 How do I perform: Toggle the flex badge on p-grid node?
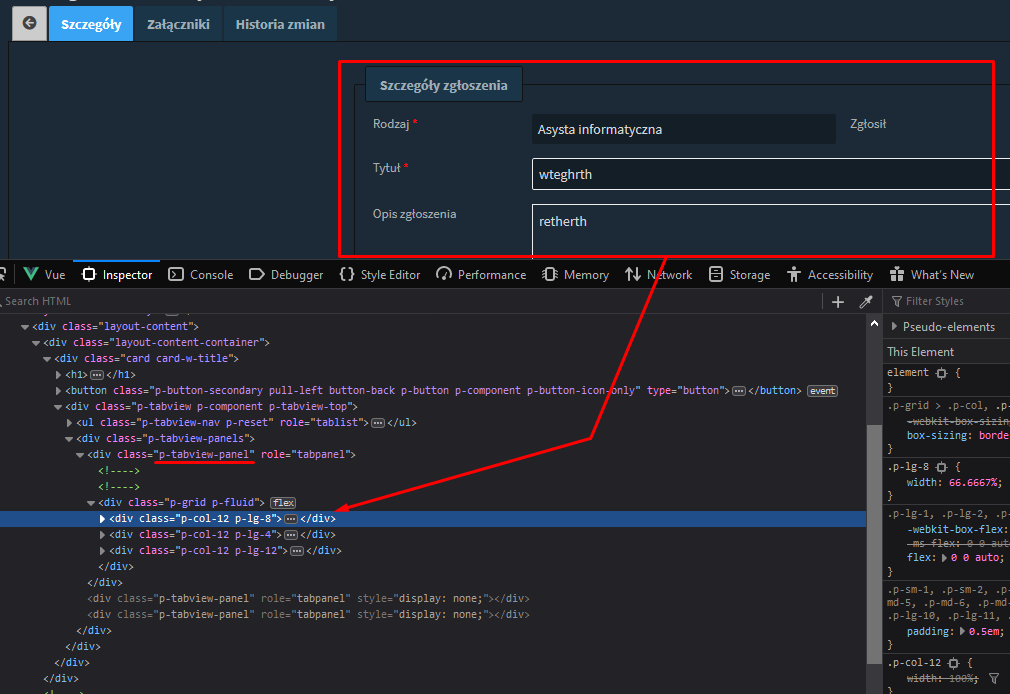coord(283,503)
